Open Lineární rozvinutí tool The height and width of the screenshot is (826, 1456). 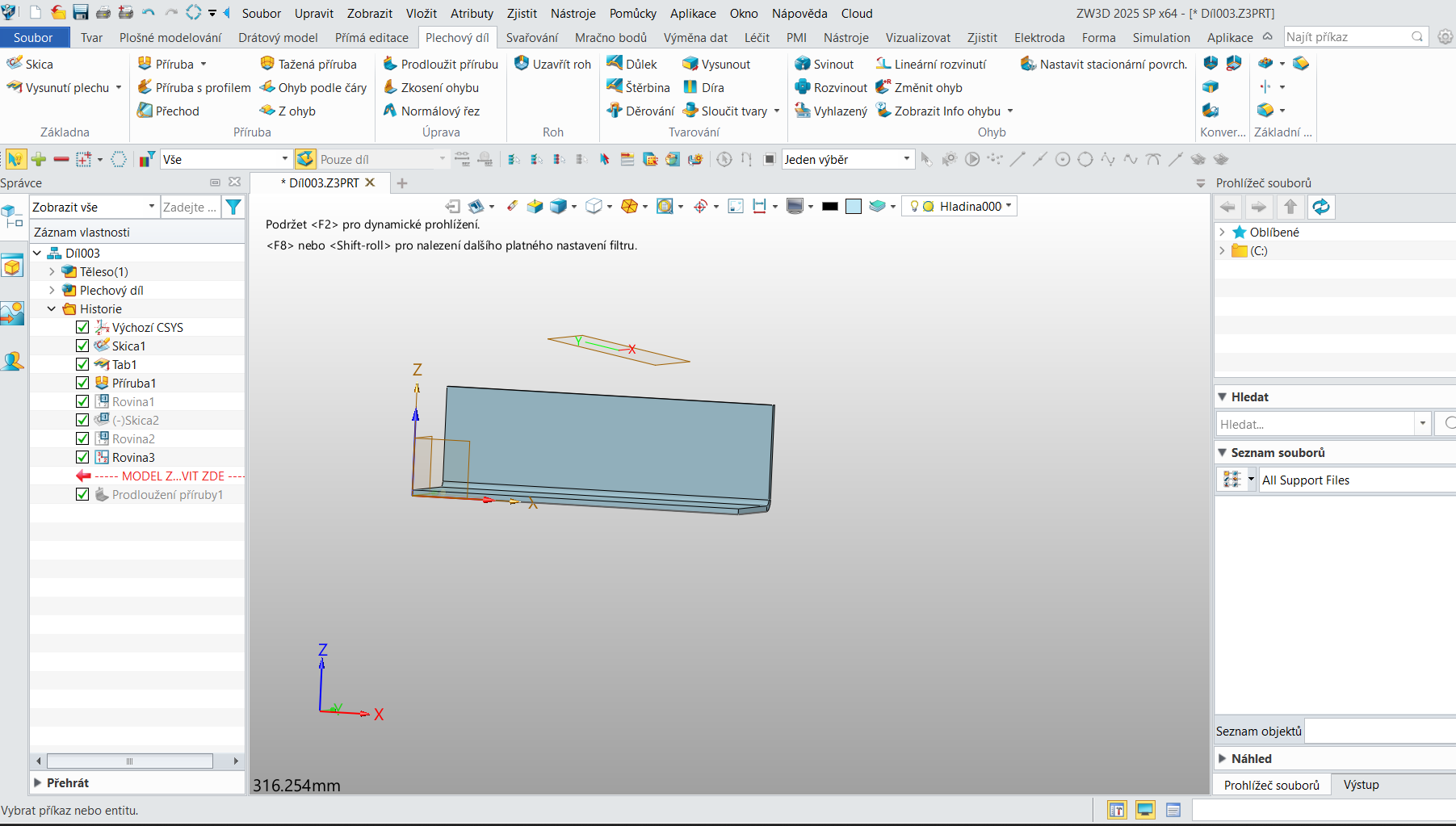coord(931,64)
